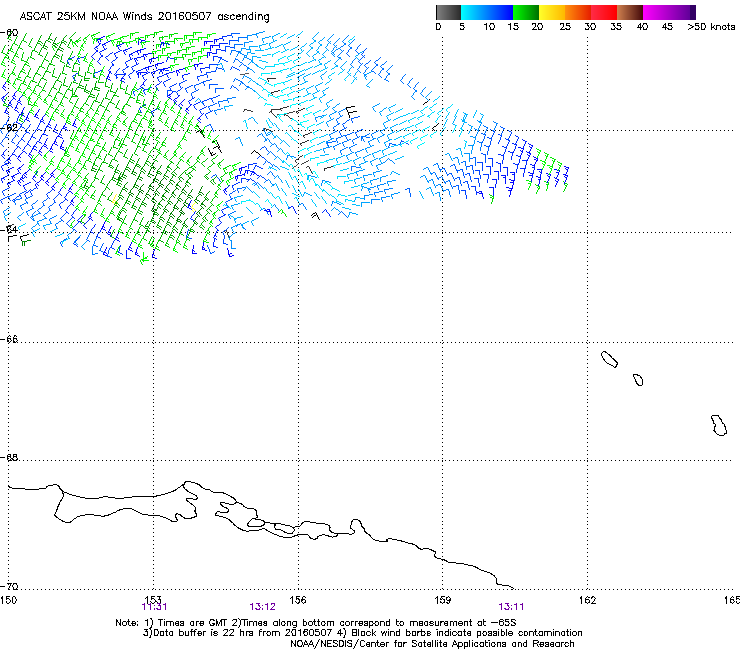Click the green 15-20 knots legend swatch
Image resolution: width=740 pixels, height=650 pixels.
click(x=526, y=12)
